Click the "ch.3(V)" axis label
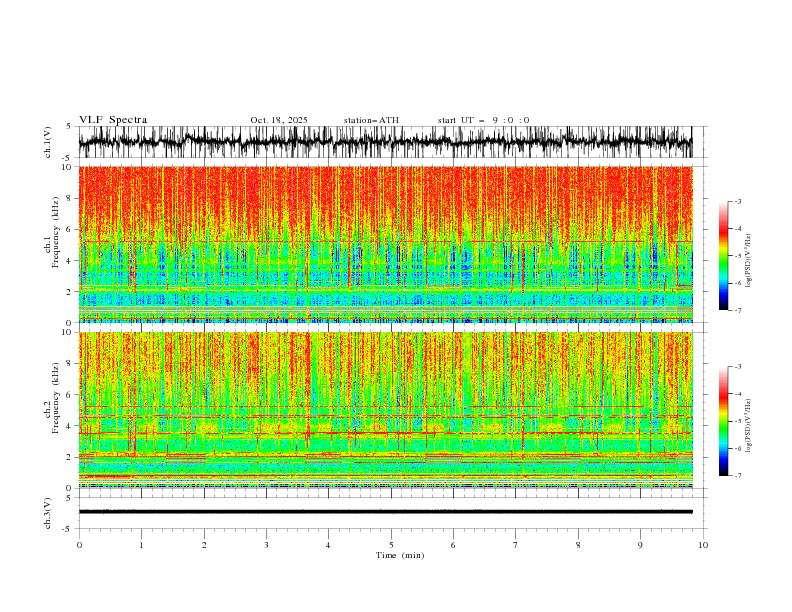 [48, 513]
